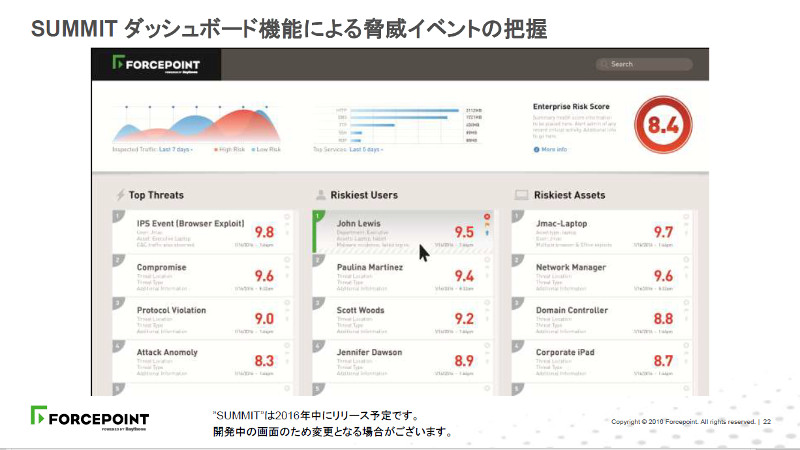
Task: Toggle the circle marker on Corporate iPad card
Action: [x=686, y=345]
